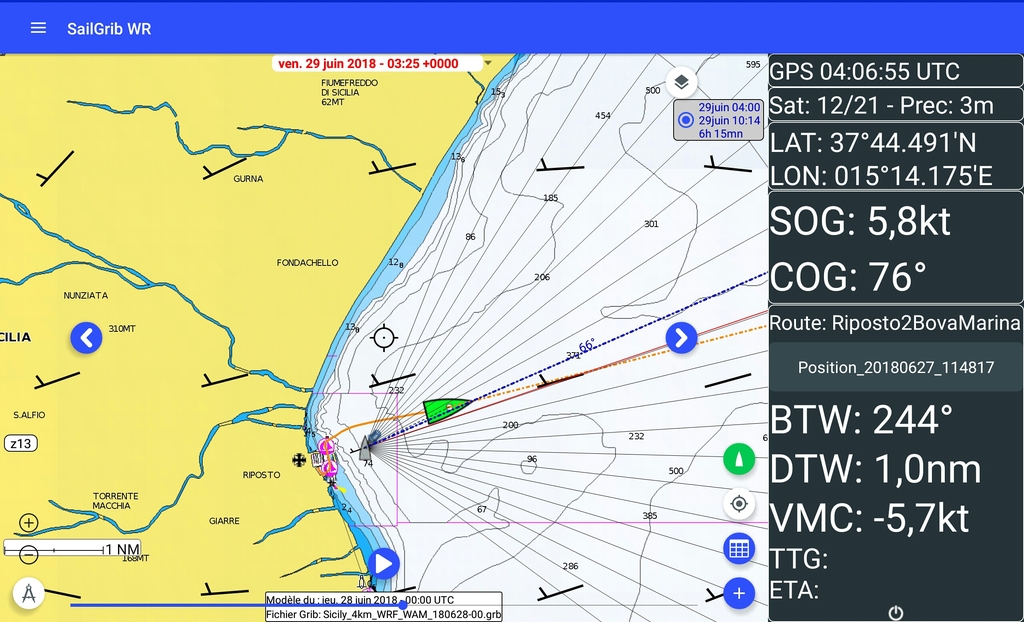Select the 29juin routing radio button
This screenshot has width=1024, height=622.
click(x=685, y=120)
